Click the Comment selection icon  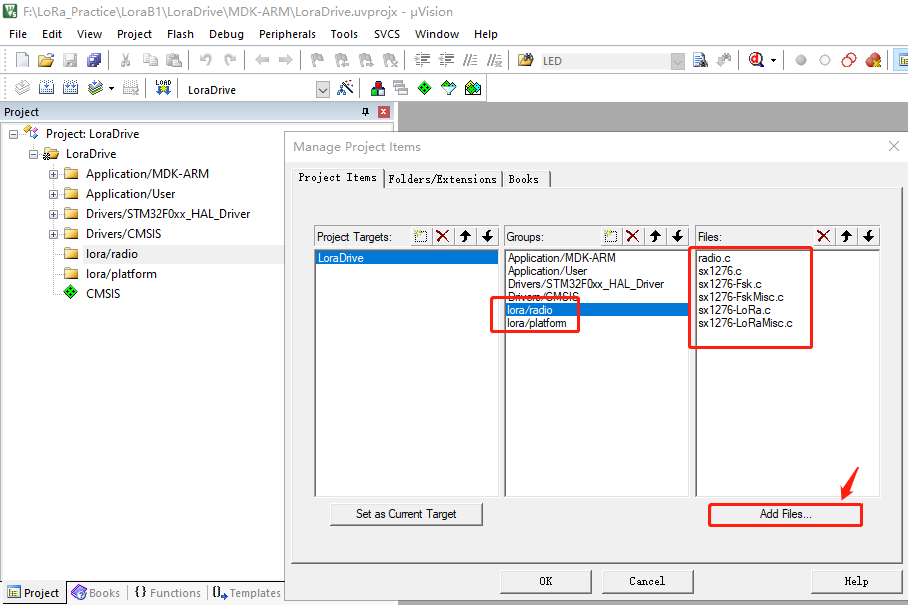pos(470,60)
